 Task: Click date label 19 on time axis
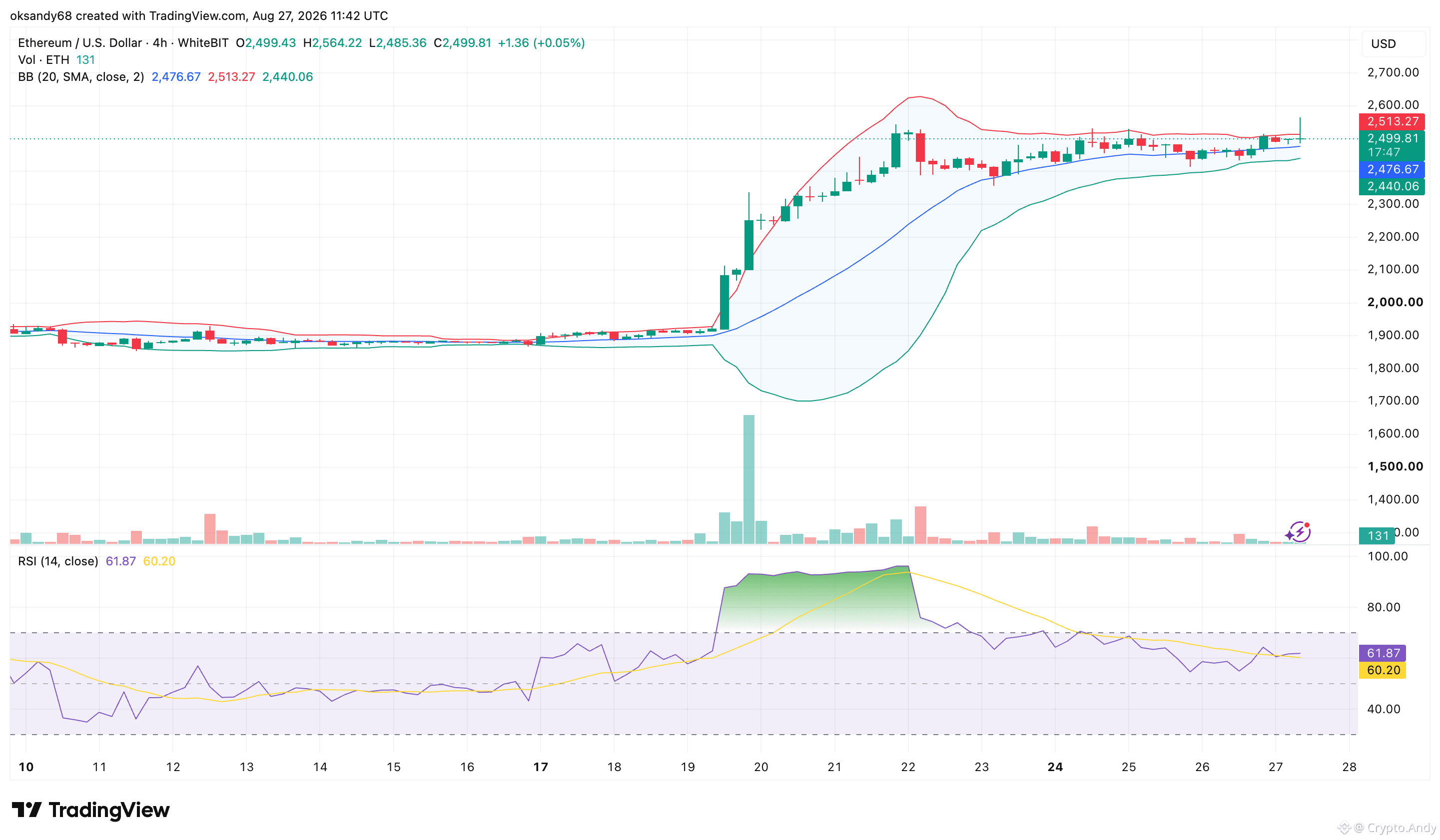(x=688, y=767)
